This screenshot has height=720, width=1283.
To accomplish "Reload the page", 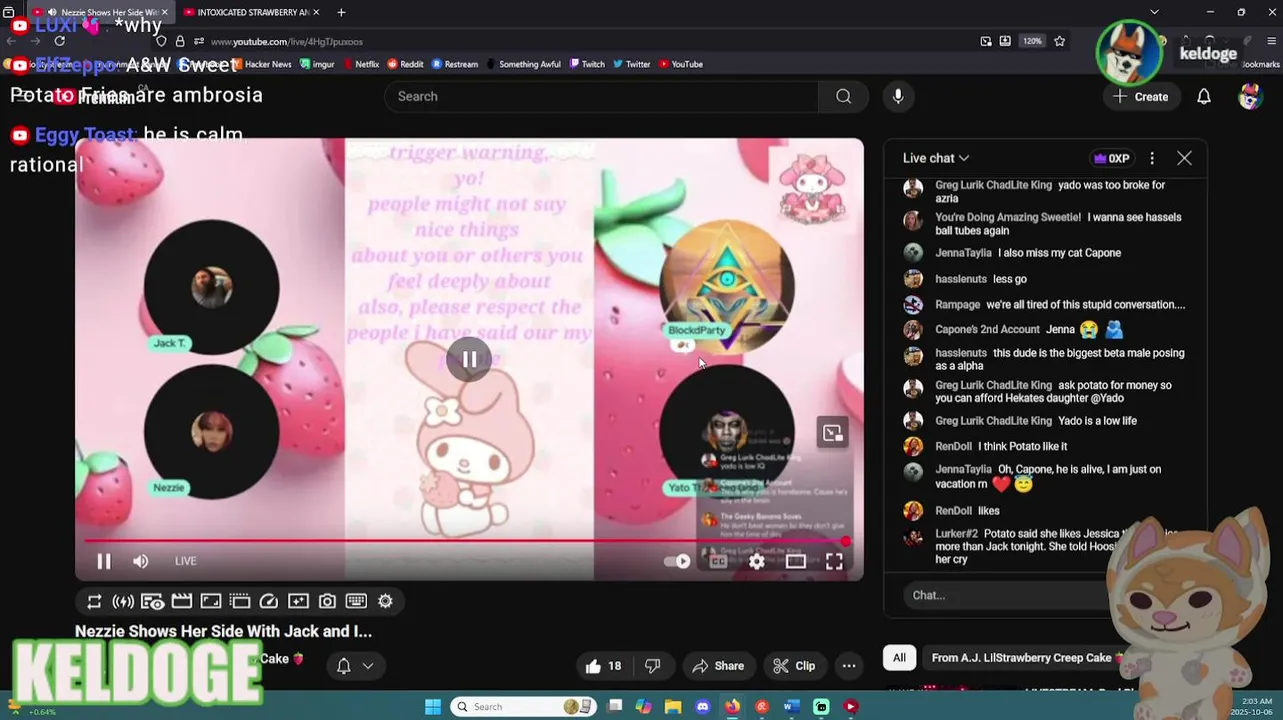I will coord(60,41).
